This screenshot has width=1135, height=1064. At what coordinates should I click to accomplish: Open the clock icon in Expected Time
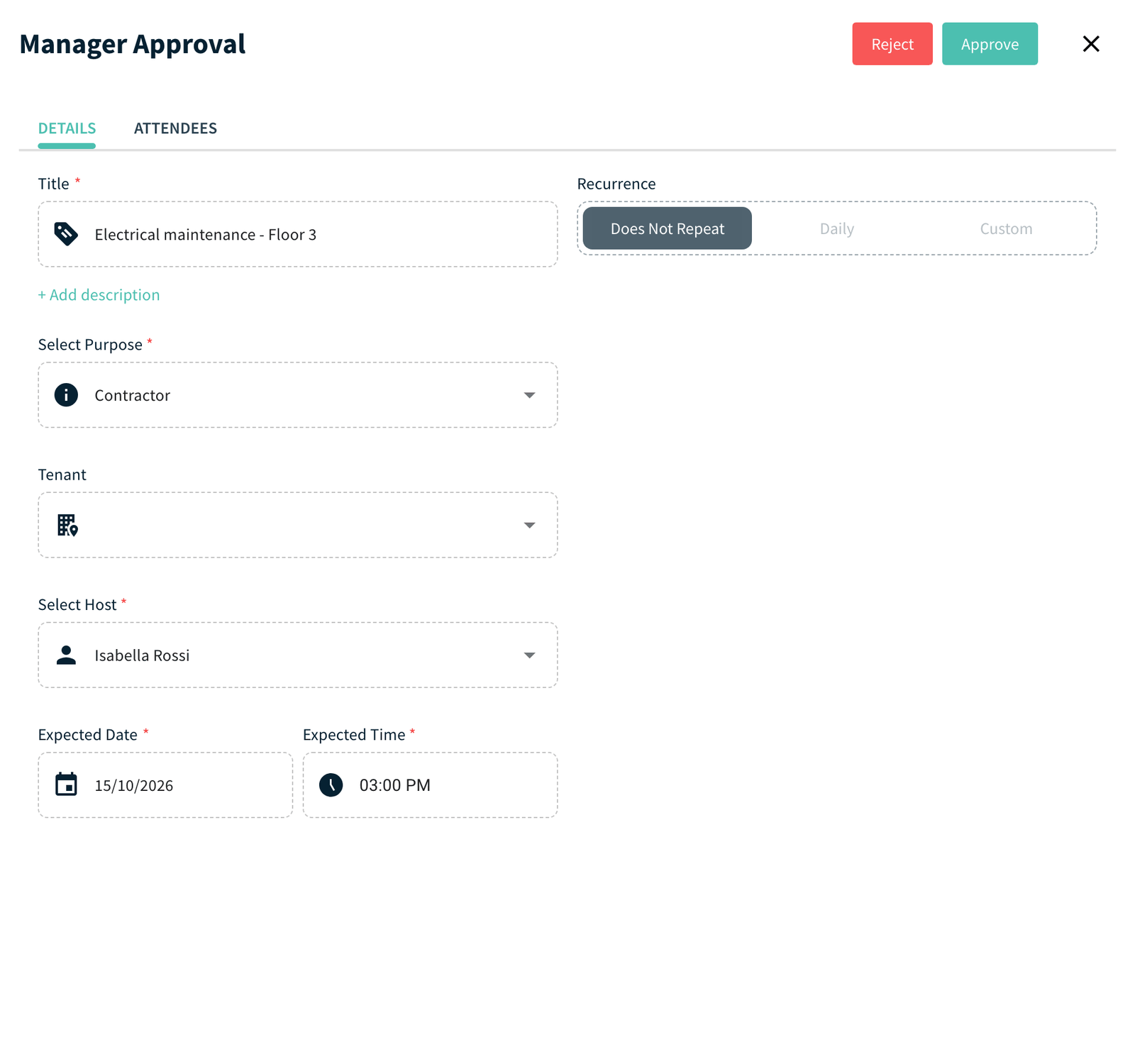tap(331, 785)
